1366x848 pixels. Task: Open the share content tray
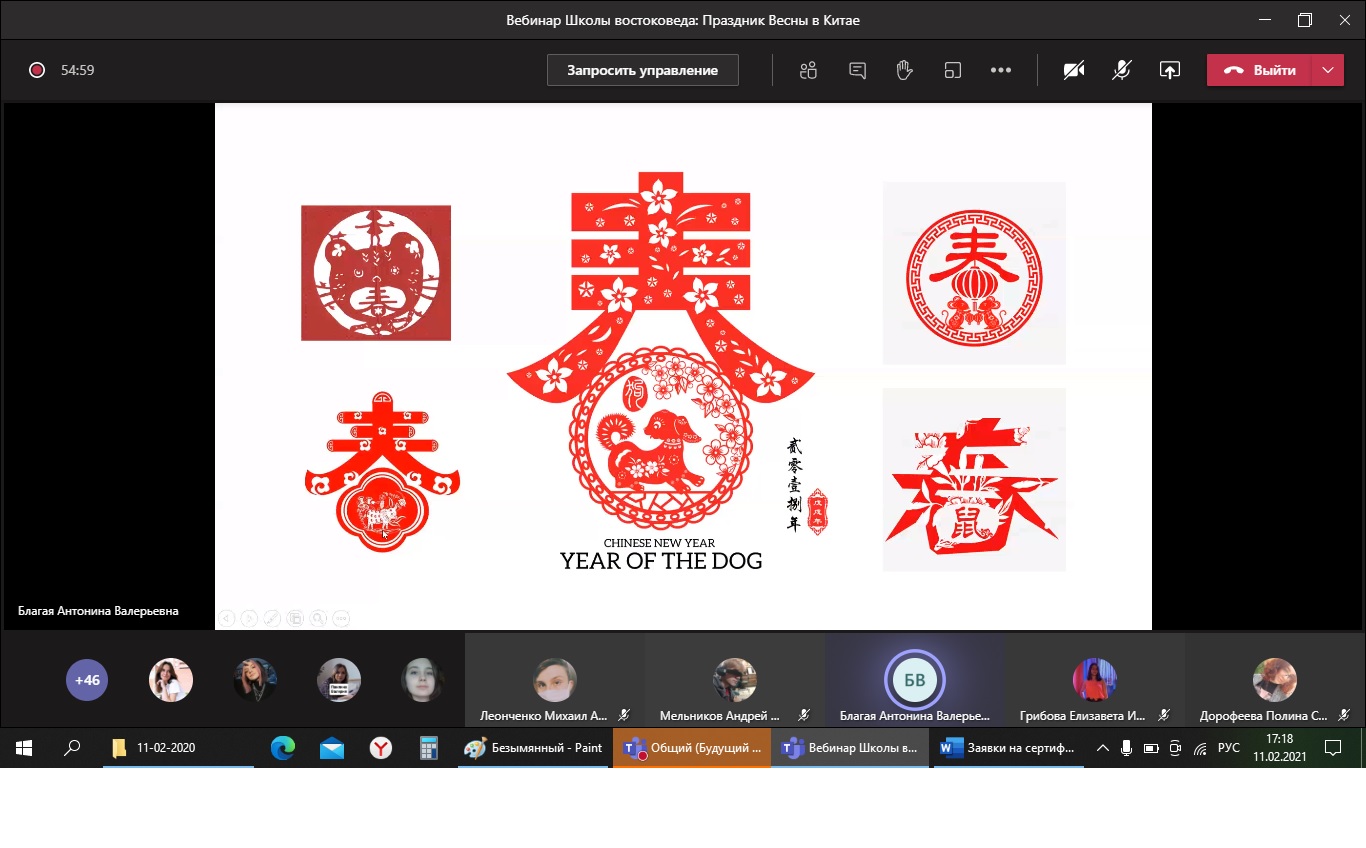1169,70
